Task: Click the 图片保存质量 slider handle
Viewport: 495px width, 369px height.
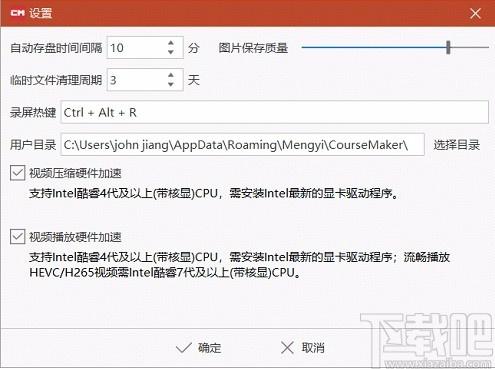Action: click(448, 47)
